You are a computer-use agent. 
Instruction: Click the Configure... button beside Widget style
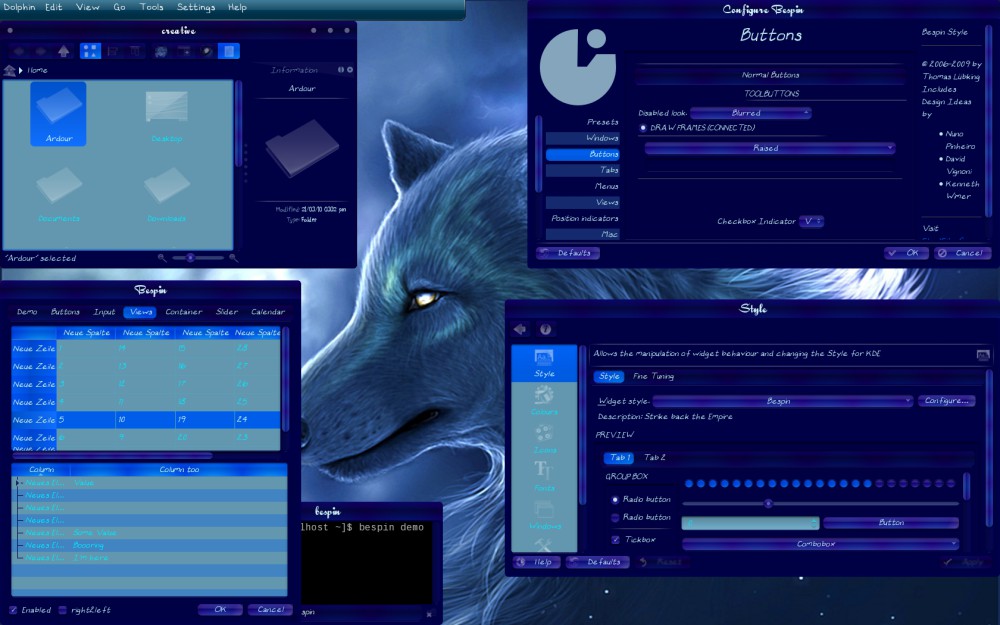click(946, 401)
